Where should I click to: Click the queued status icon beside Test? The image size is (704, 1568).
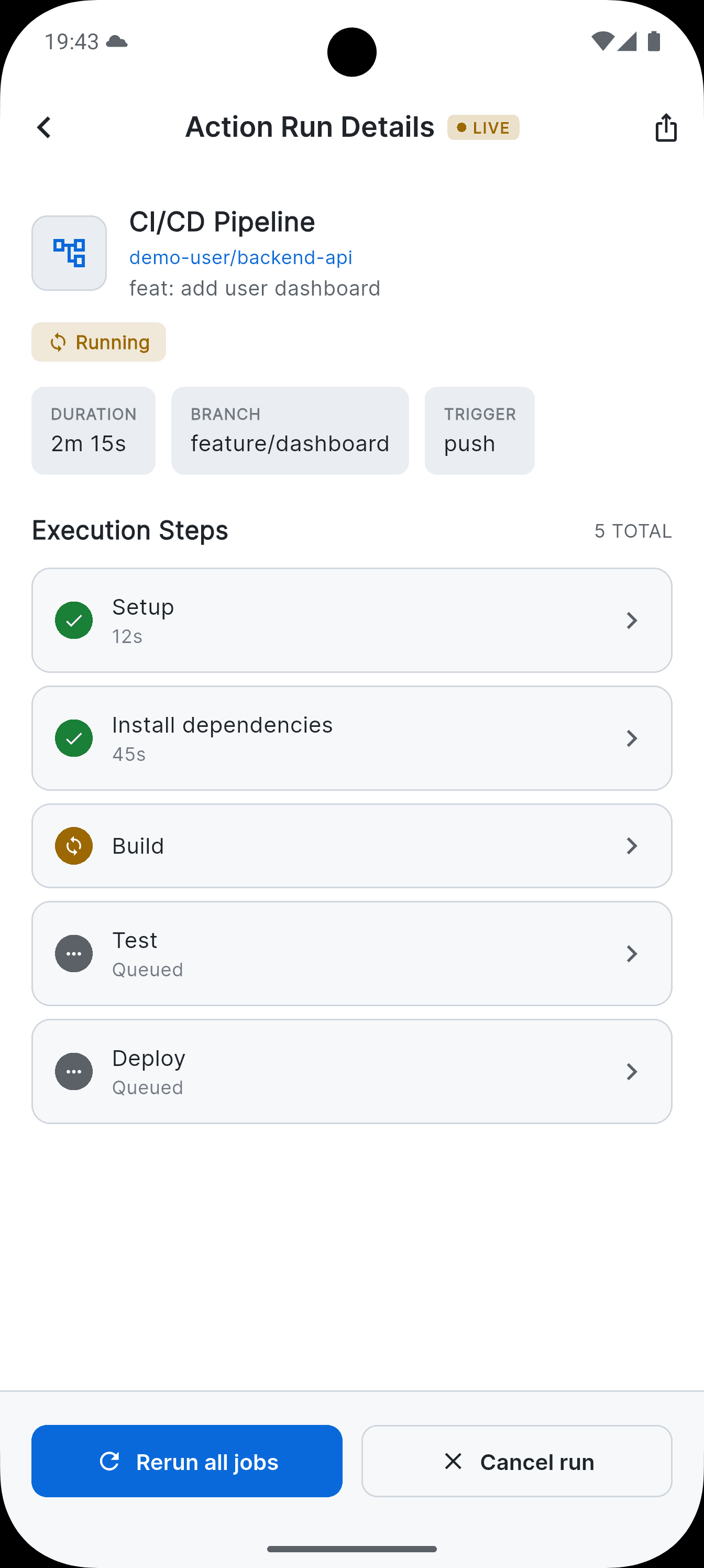(x=73, y=953)
